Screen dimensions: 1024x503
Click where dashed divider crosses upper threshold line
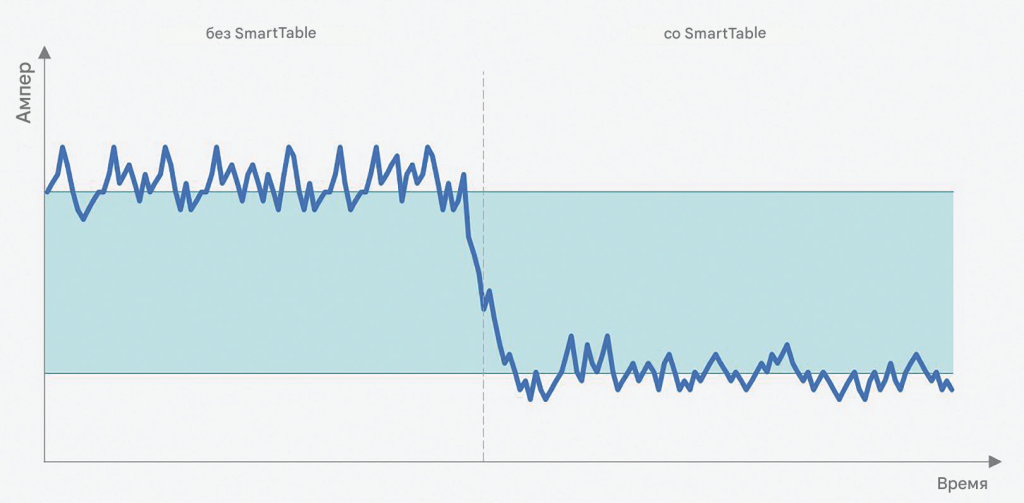(x=483, y=191)
